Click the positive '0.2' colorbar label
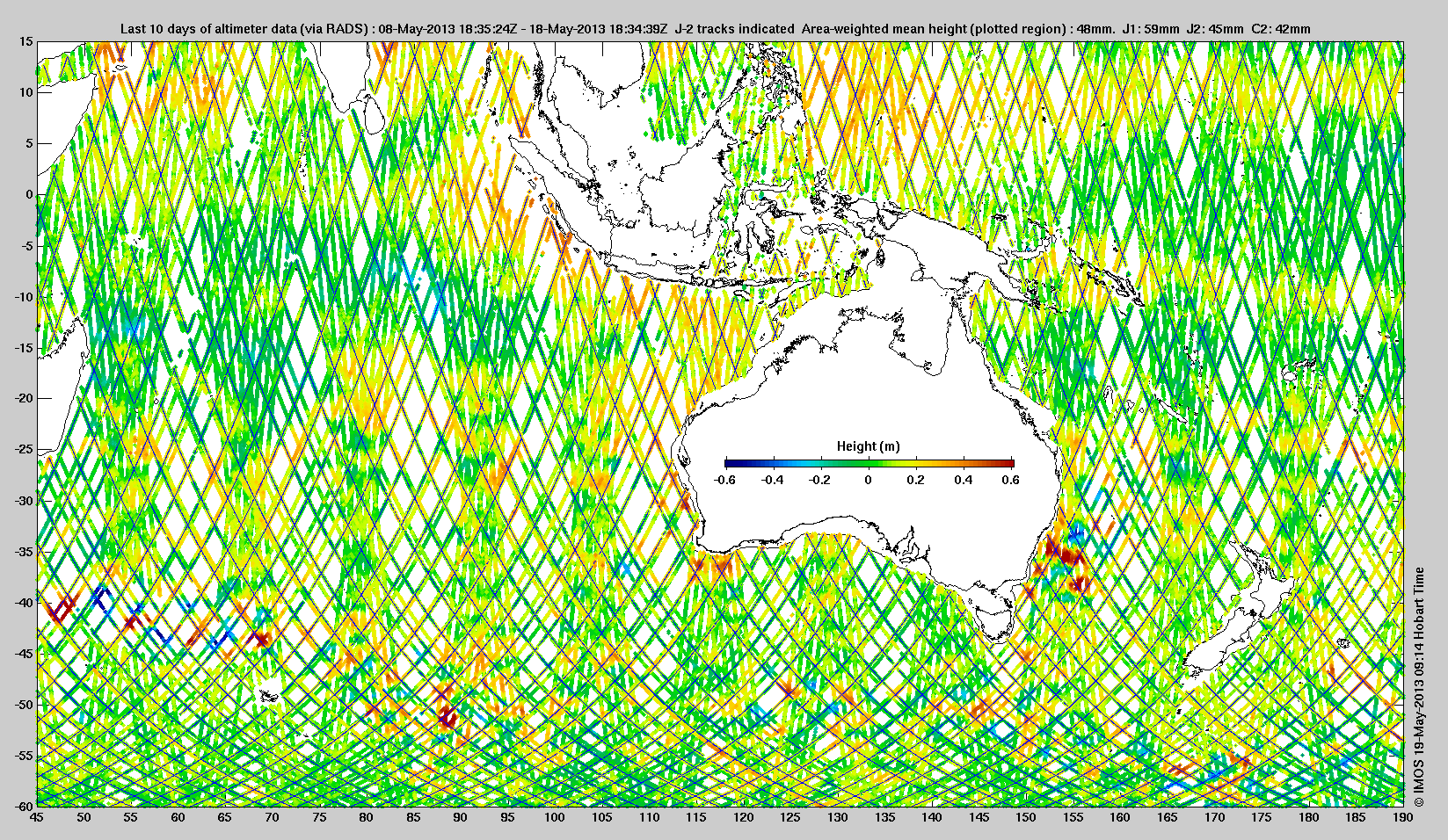Image resolution: width=1448 pixels, height=840 pixels. [x=916, y=480]
